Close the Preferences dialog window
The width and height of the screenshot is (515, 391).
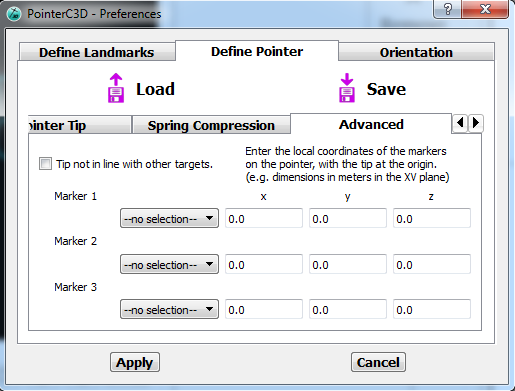(485, 9)
